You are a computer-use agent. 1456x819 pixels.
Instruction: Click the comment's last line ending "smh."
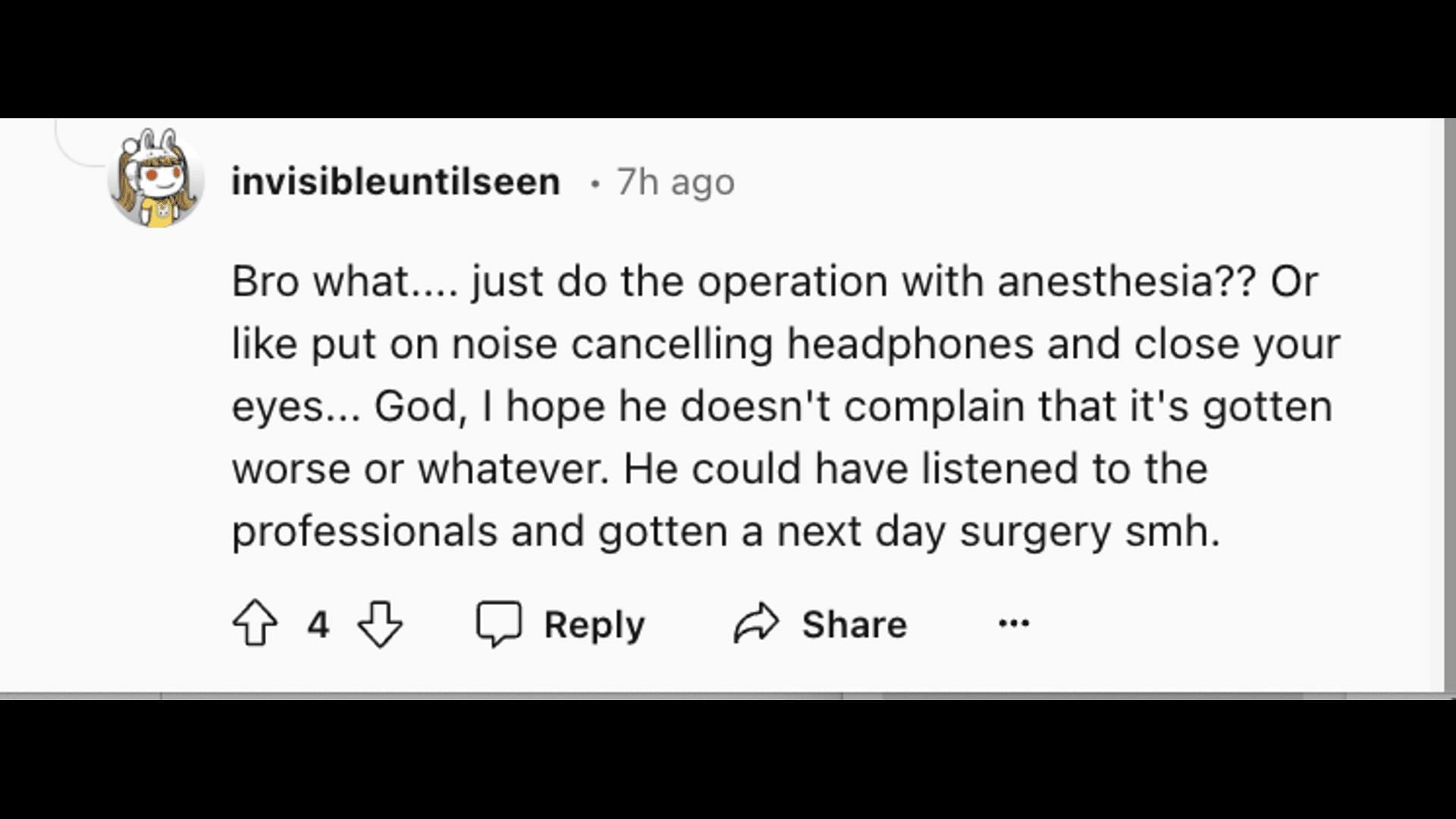[x=726, y=531]
